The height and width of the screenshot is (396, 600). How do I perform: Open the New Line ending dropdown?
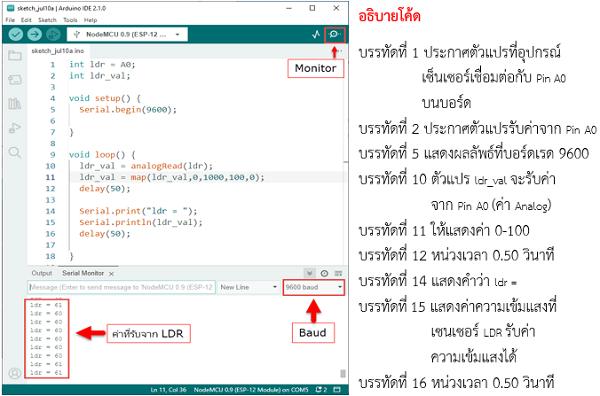pos(249,287)
